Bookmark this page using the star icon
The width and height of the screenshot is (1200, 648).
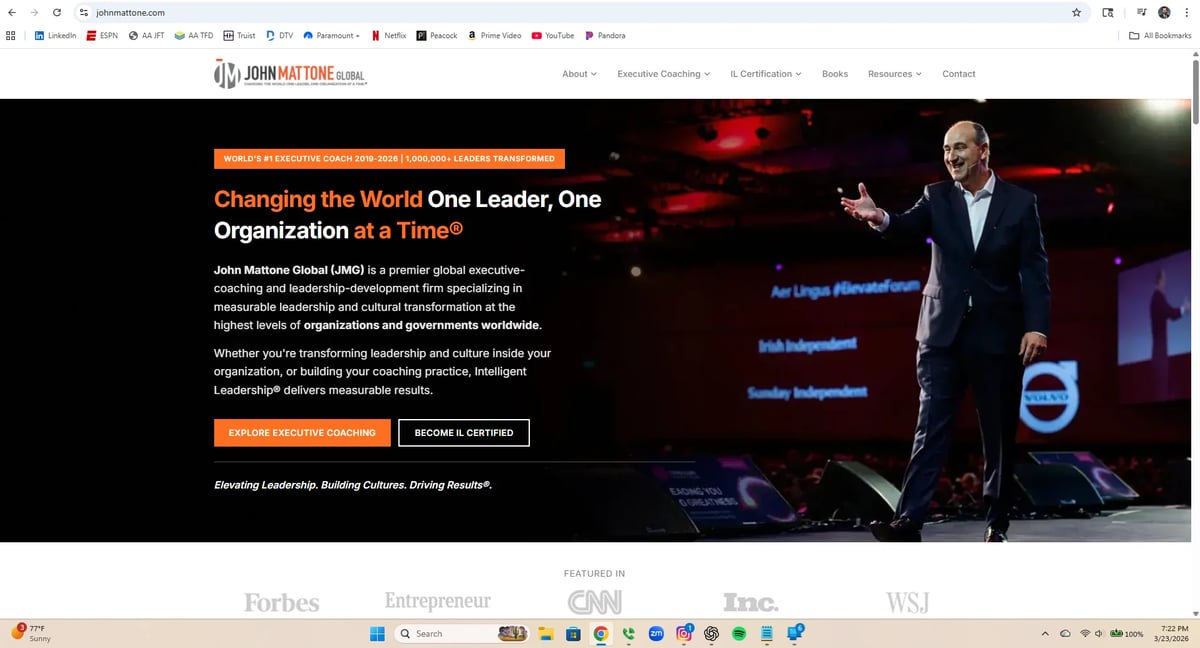pyautogui.click(x=1076, y=12)
